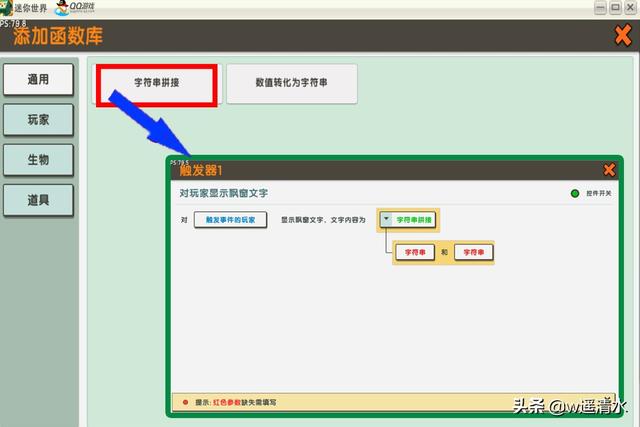Viewport: 640px width, 427px height.
Task: Click the 对玩家显示飘窗文字 action title
Action: (x=224, y=193)
